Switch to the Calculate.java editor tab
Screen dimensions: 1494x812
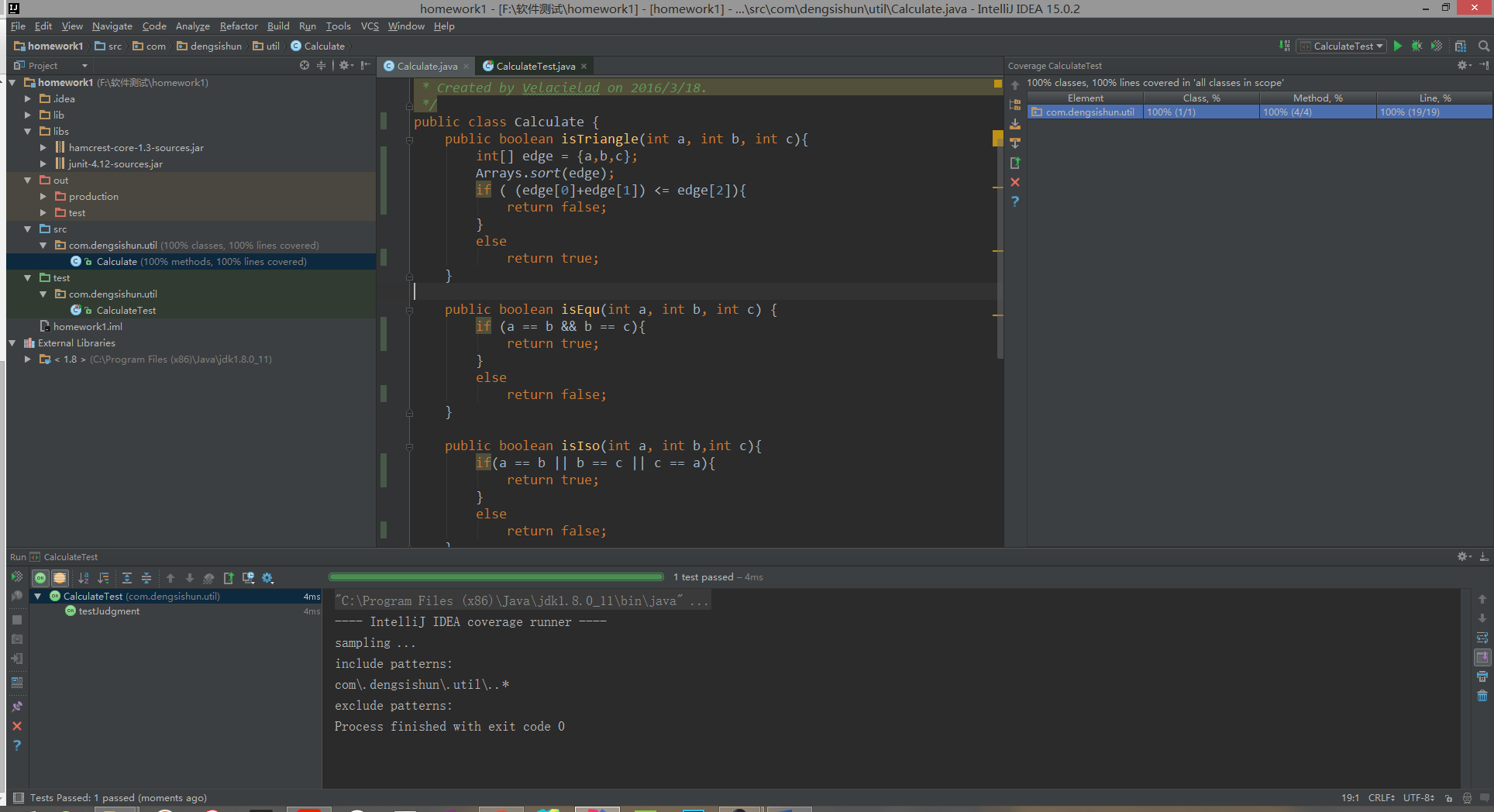coord(427,67)
